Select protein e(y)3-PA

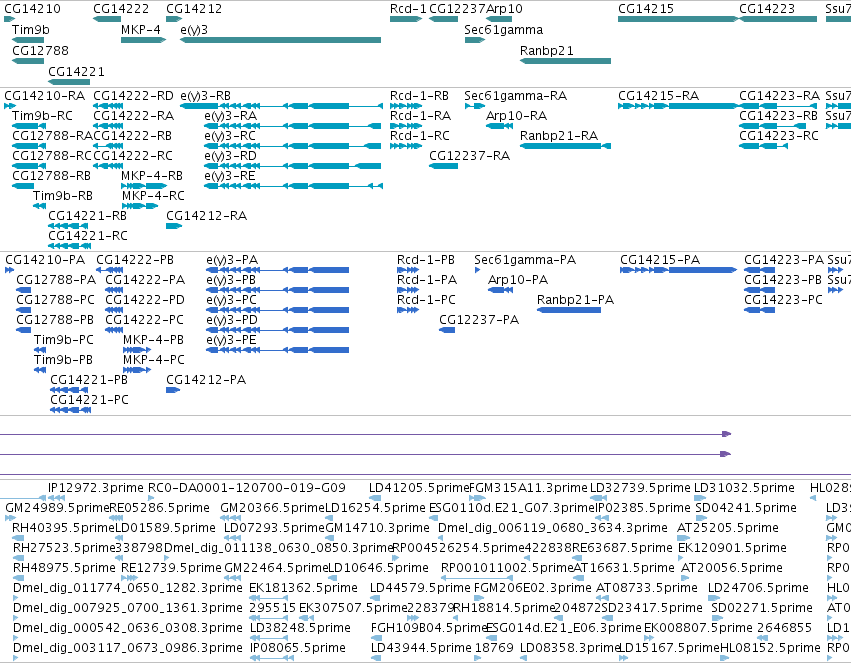pyautogui.click(x=277, y=270)
